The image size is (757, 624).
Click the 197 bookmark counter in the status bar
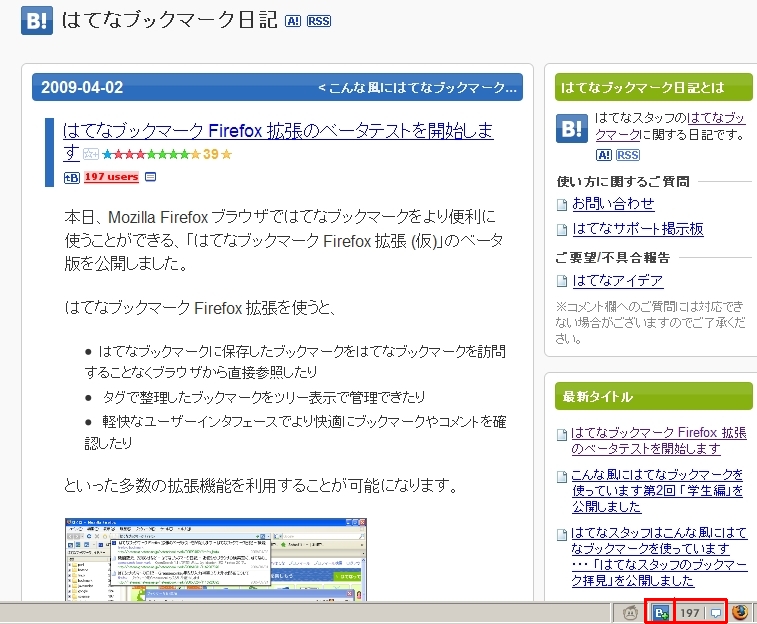point(689,613)
